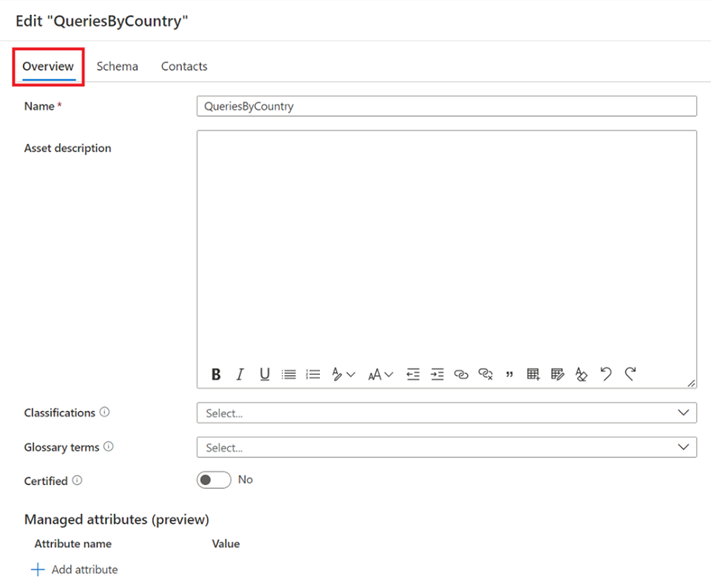Toggle italic formatting icon
Image resolution: width=711 pixels, height=580 pixels.
pos(240,375)
